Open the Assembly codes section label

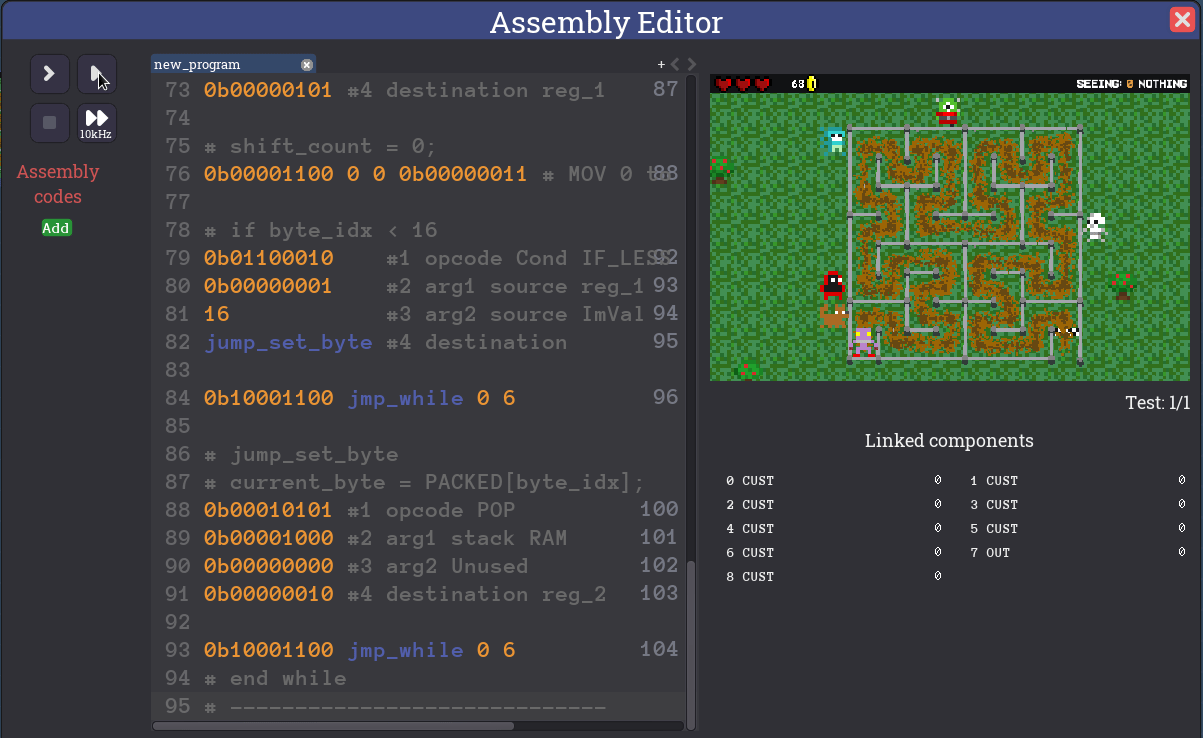(57, 184)
